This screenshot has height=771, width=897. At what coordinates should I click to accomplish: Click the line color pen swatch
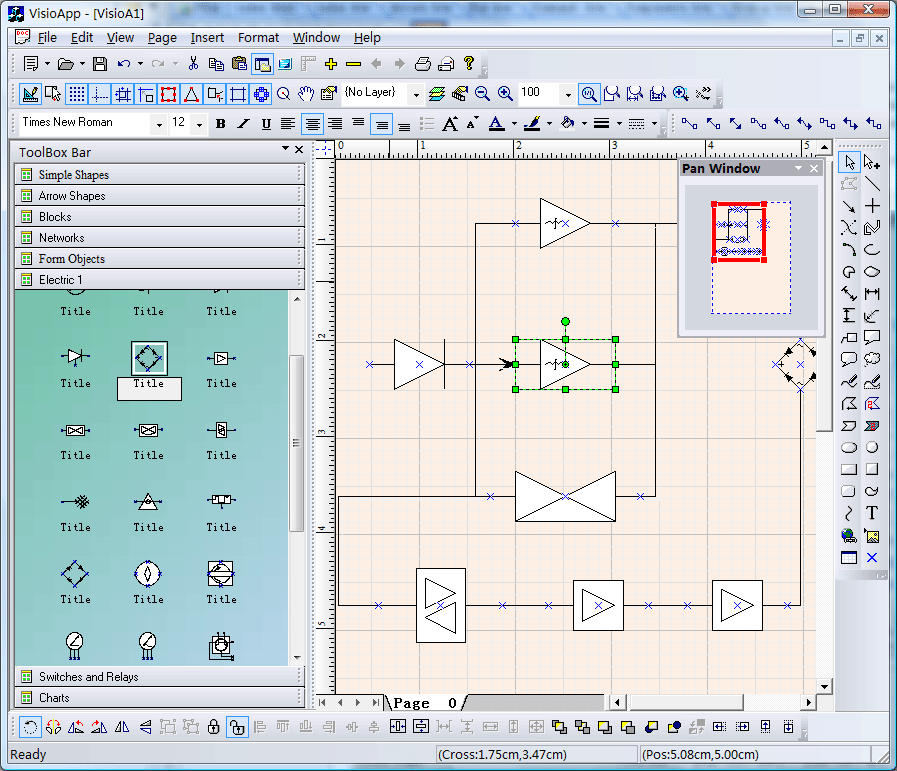(532, 124)
